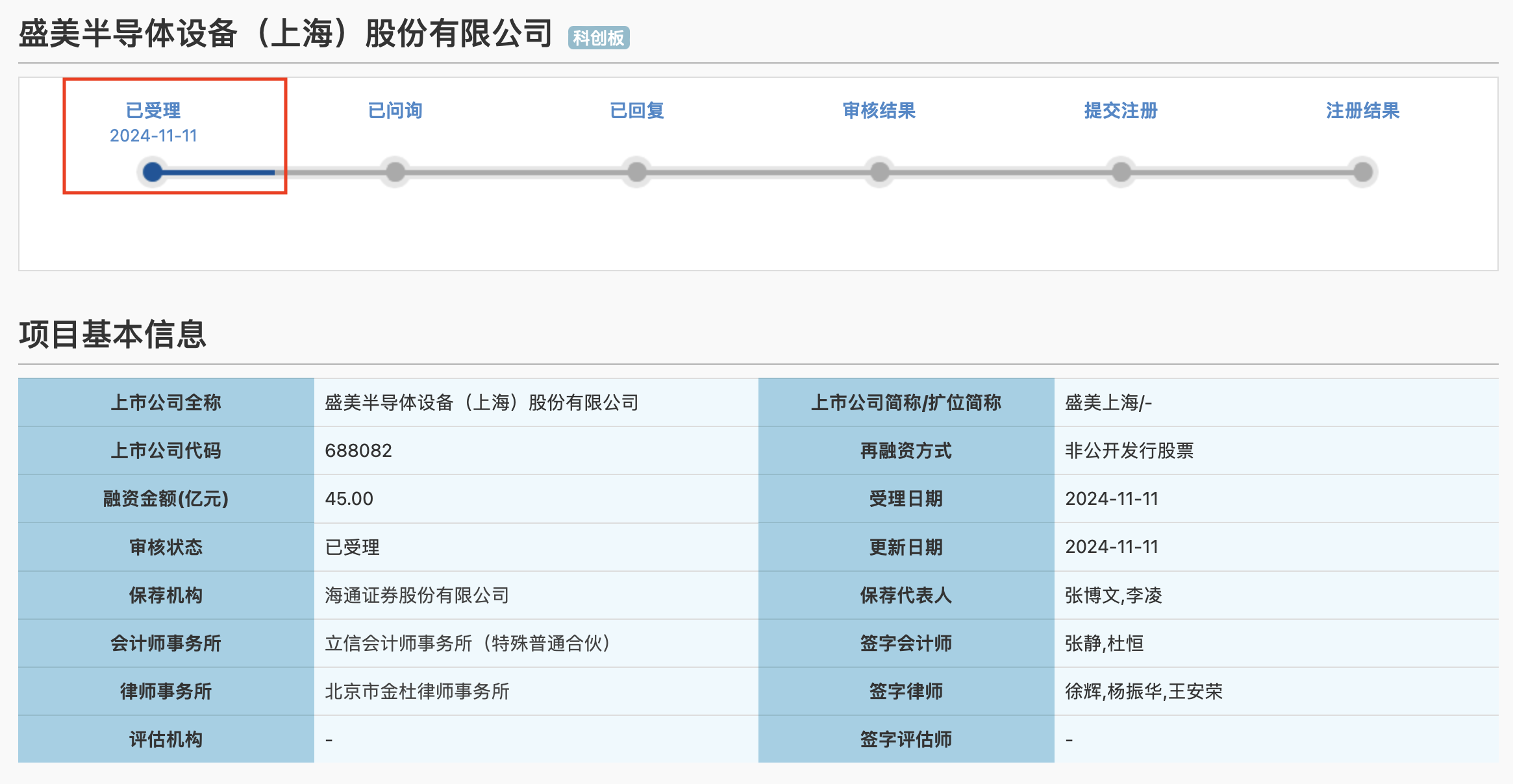Click the 评估机构 header cell
This screenshot has width=1513, height=784.
(166, 739)
